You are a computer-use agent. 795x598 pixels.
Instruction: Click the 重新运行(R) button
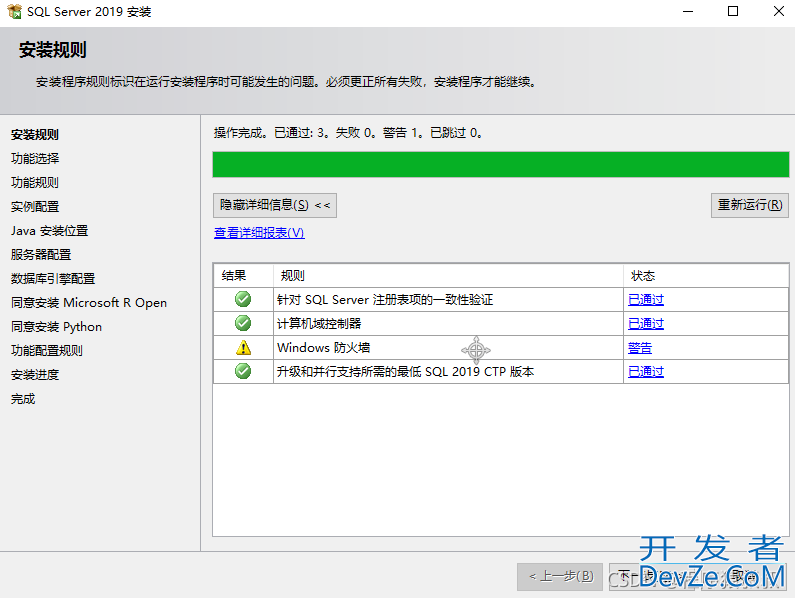tap(749, 205)
